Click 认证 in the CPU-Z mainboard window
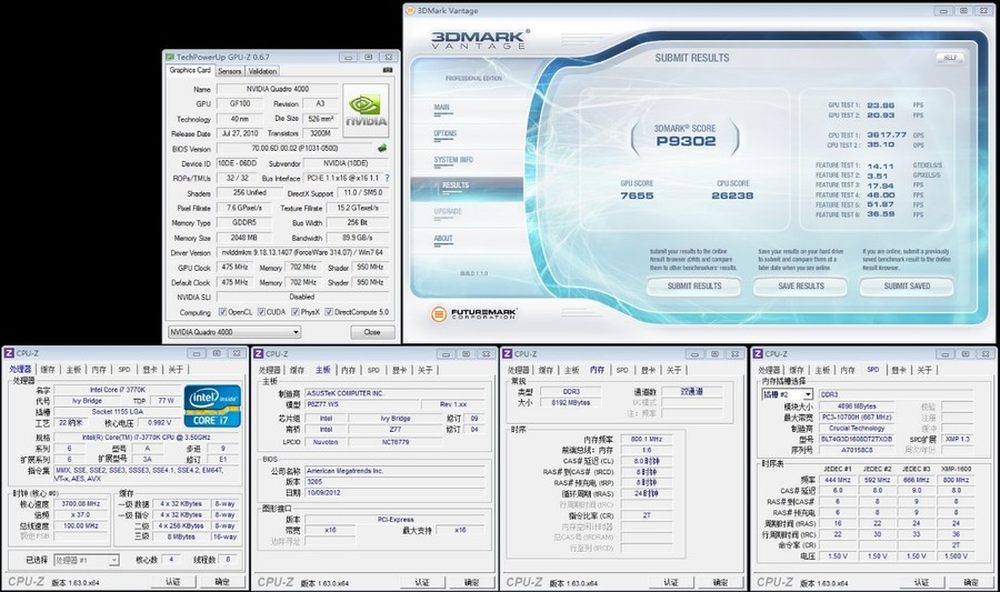Image resolution: width=1000 pixels, height=592 pixels. coord(422,582)
